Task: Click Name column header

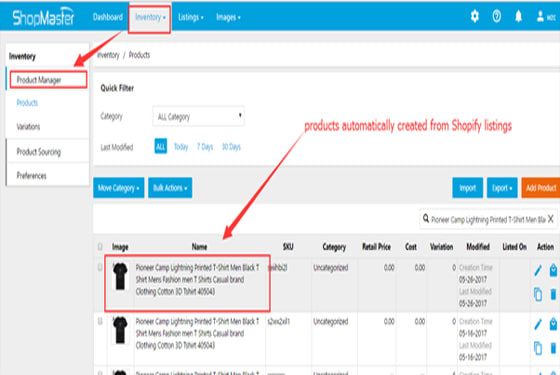Action: pyautogui.click(x=199, y=246)
